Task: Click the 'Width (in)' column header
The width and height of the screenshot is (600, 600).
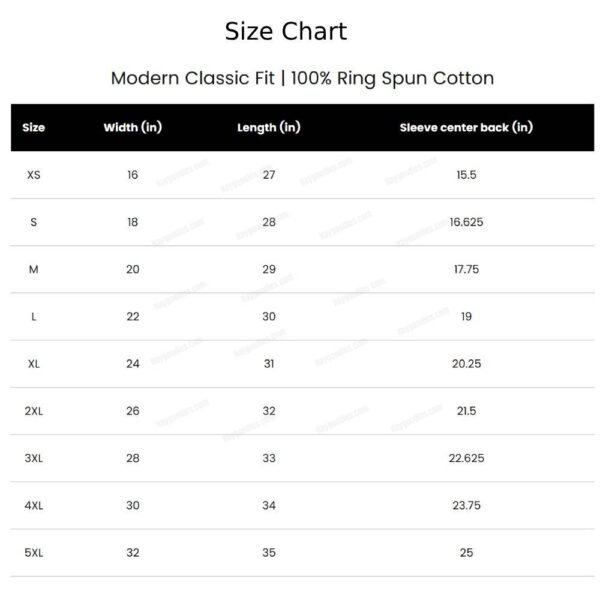Action: (x=133, y=128)
